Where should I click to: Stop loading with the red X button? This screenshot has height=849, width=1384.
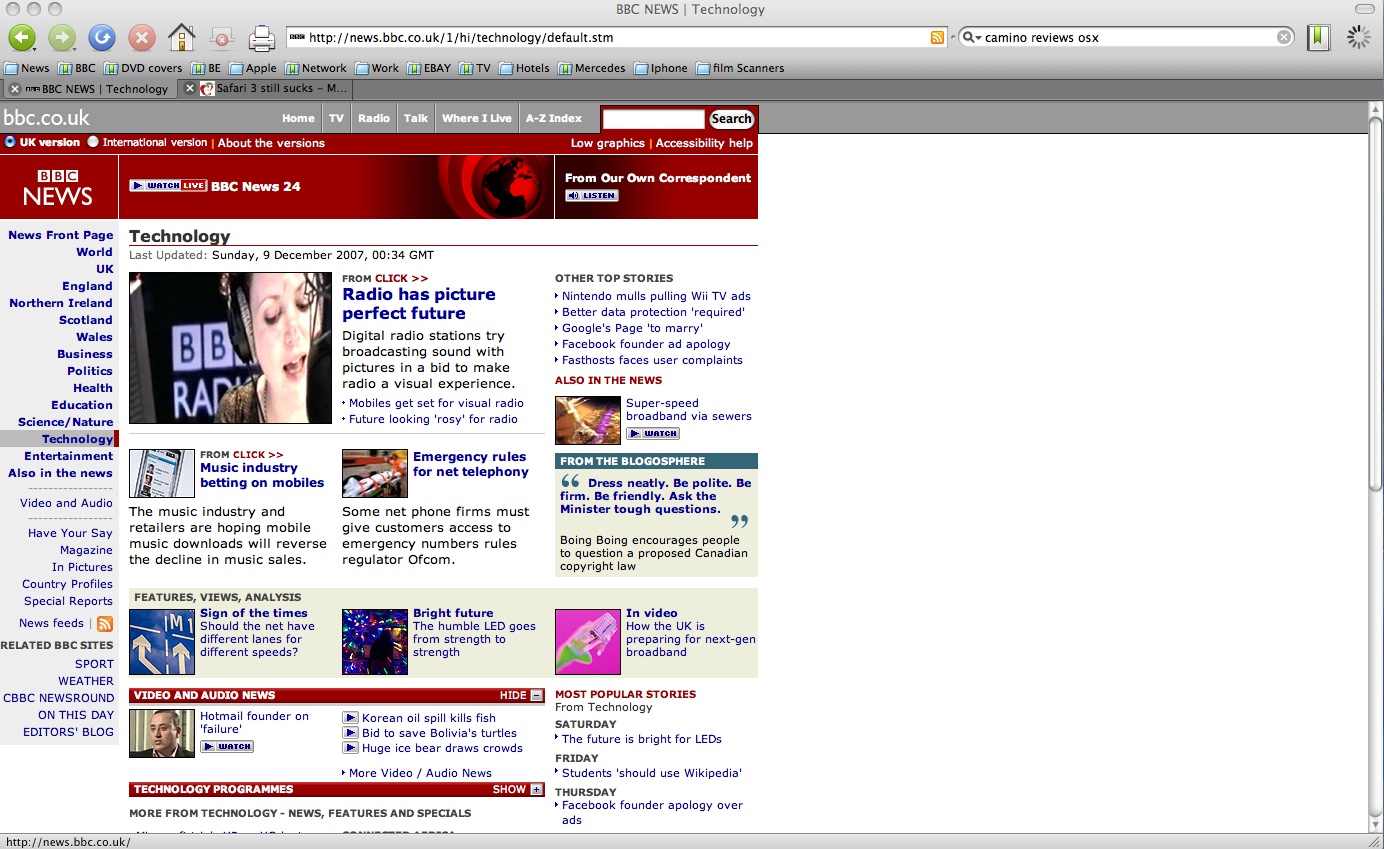[x=142, y=38]
